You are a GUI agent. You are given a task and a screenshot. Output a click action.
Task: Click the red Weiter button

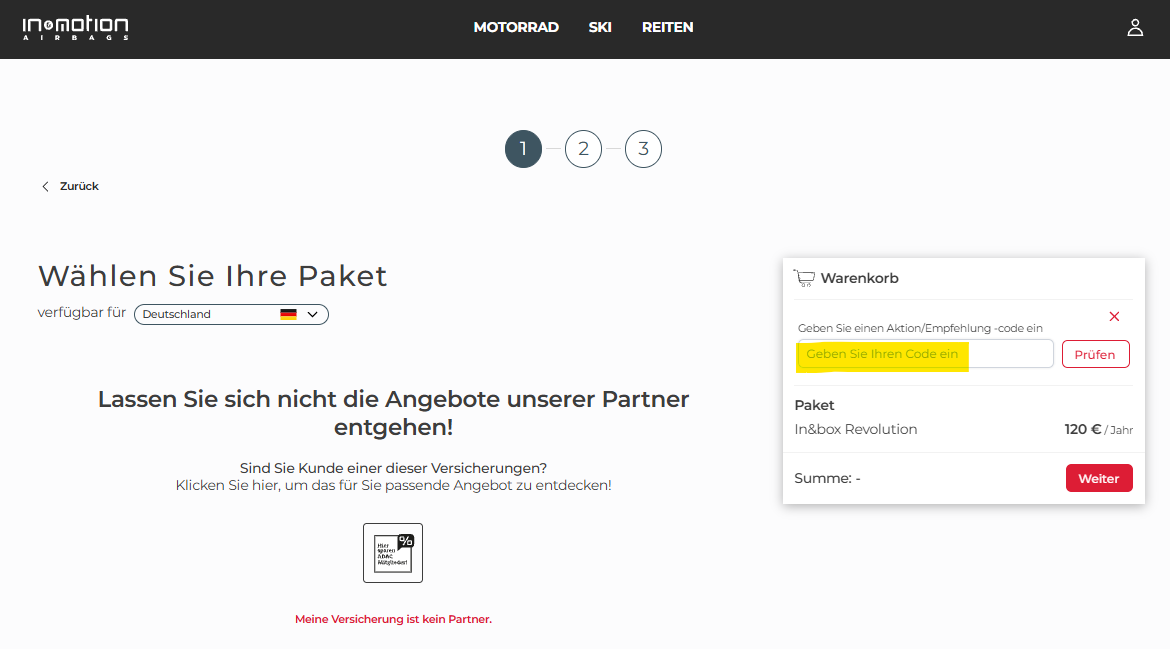[1098, 478]
